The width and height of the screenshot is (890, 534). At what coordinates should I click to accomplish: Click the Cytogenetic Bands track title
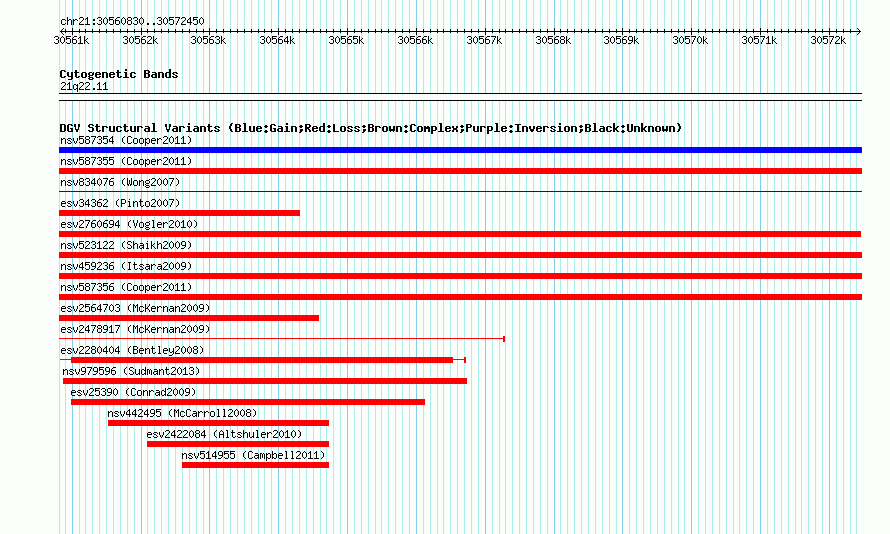(x=119, y=74)
